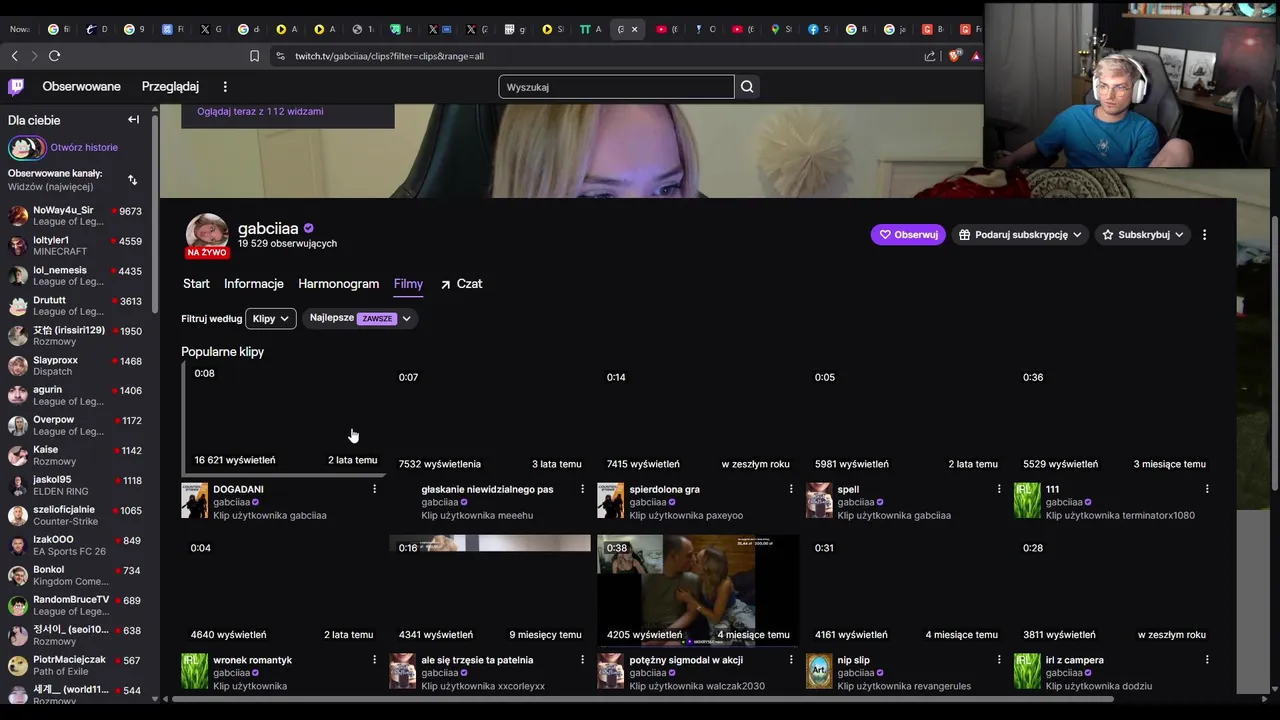This screenshot has width=1280, height=720.
Task: Open the Klipy filter dropdown
Action: point(270,318)
